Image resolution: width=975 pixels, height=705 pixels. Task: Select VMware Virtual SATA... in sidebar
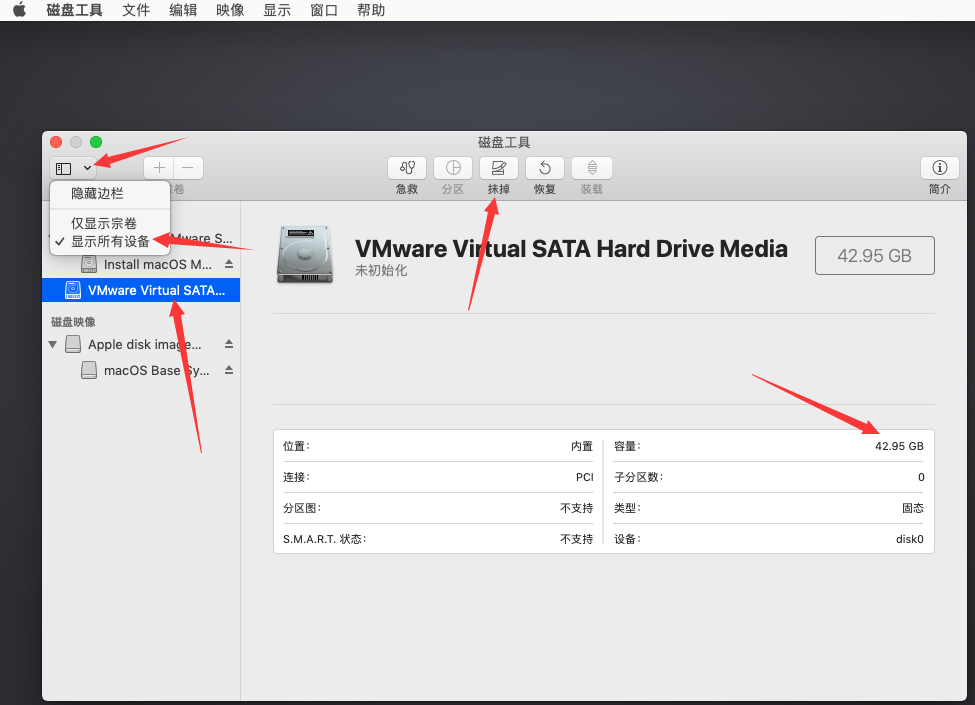point(141,290)
